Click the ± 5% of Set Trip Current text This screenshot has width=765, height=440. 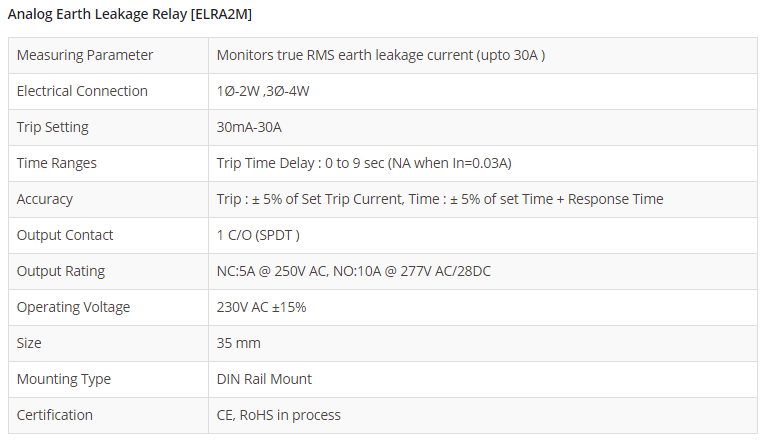[x=325, y=199]
